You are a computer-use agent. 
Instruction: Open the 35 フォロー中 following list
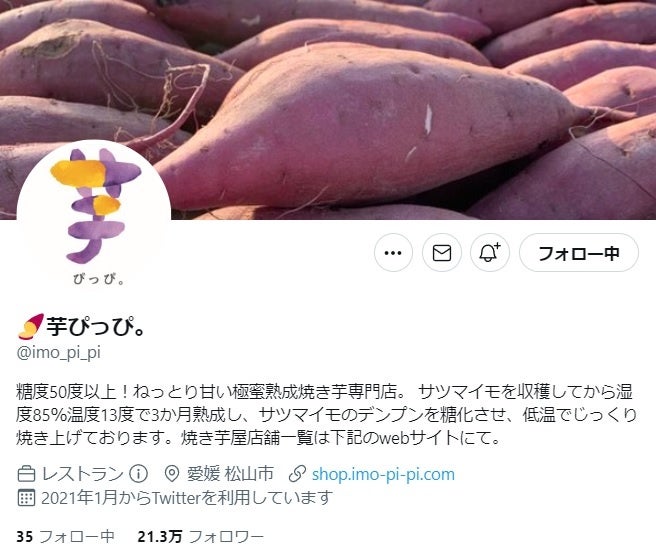[x=65, y=536]
